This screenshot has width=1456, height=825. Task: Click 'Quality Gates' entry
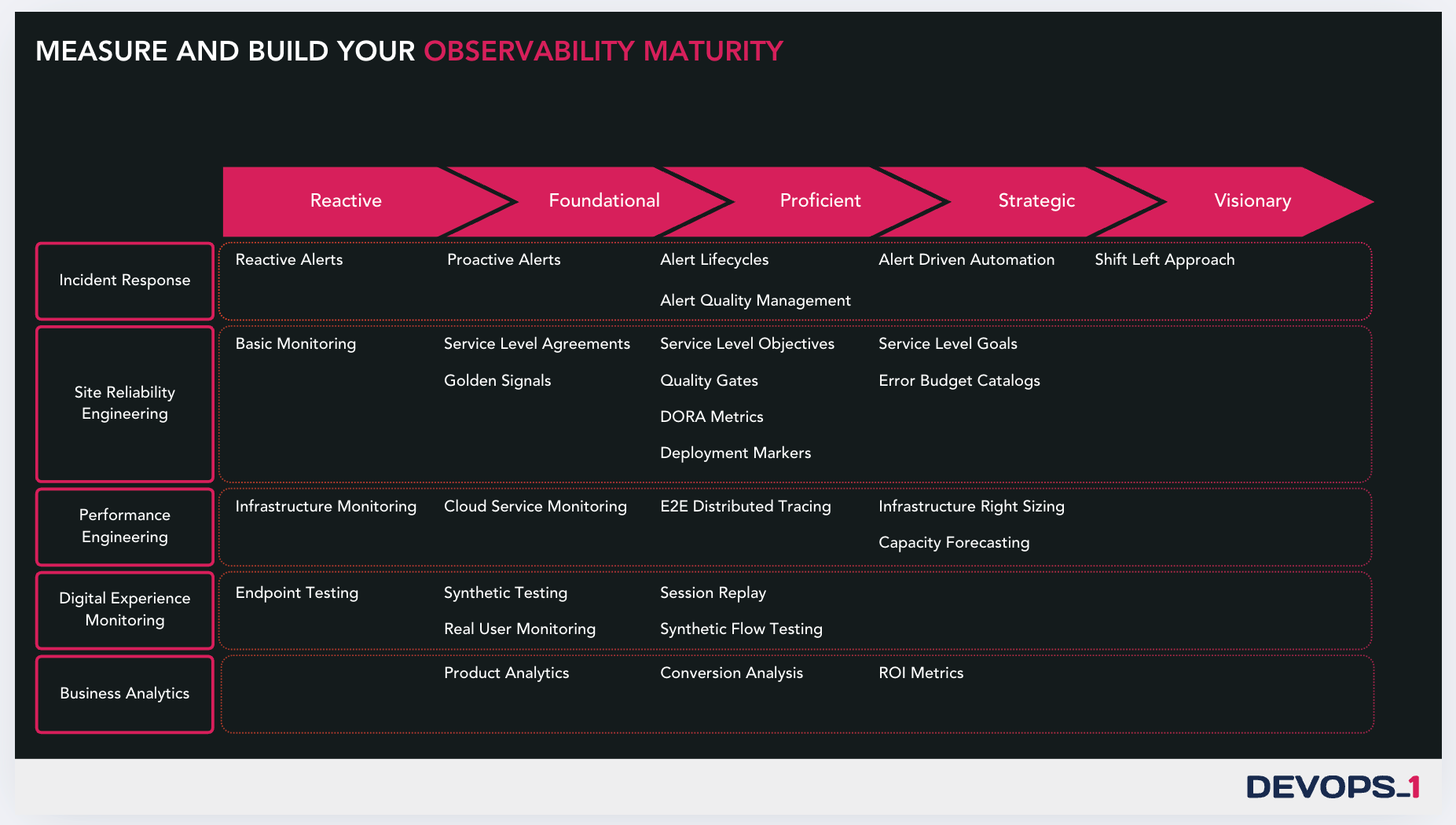point(709,381)
